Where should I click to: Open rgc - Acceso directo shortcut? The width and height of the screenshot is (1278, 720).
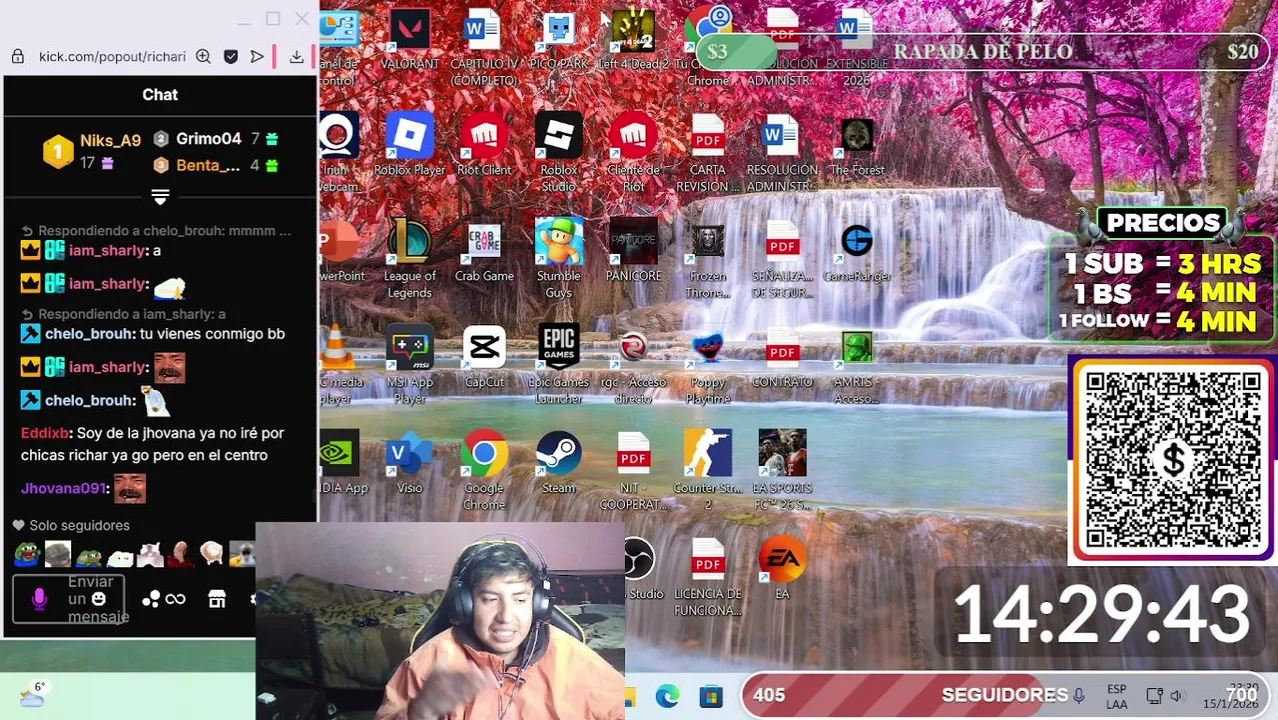(x=633, y=365)
